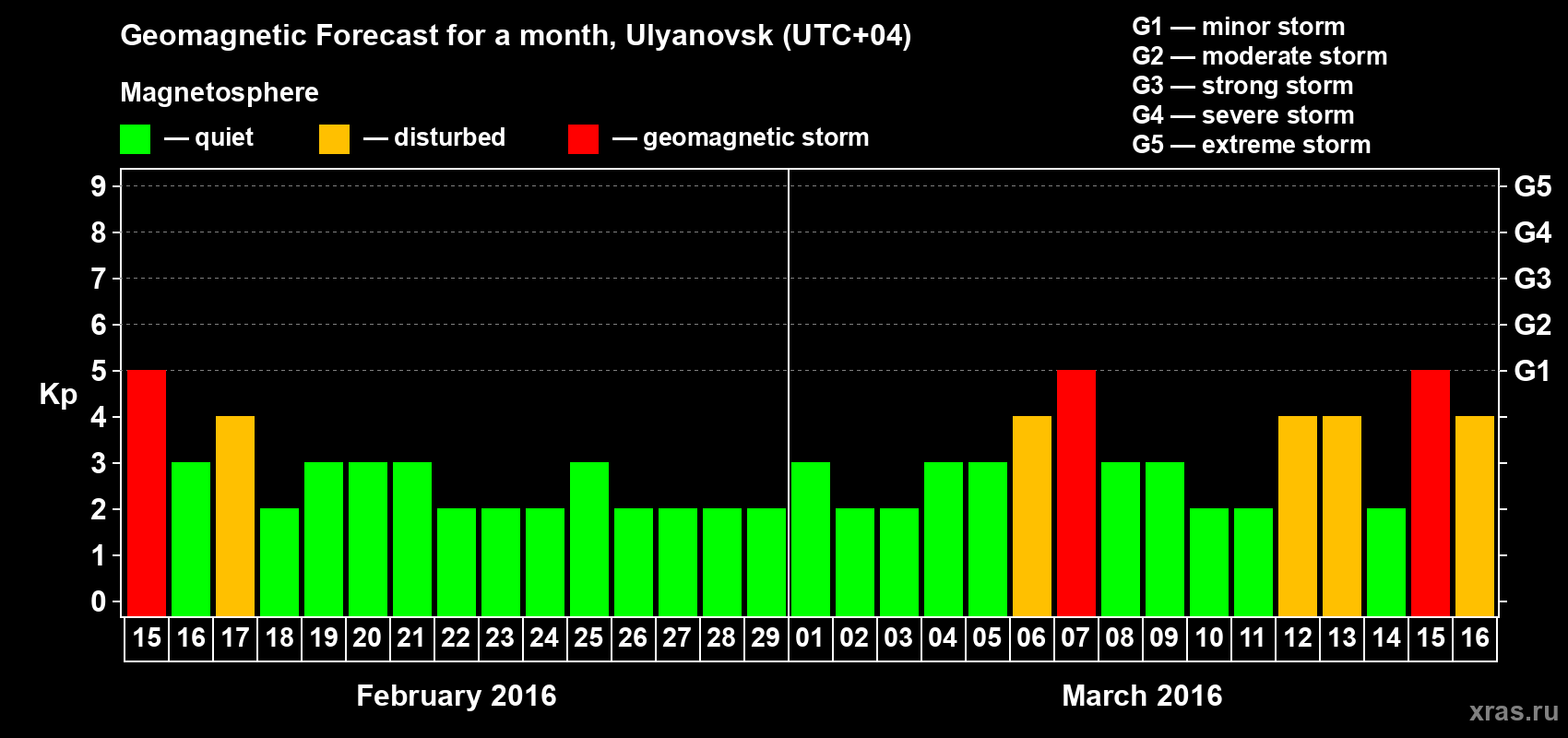Click the 'disturbed' legend label
1568x738 pixels.
click(x=449, y=137)
